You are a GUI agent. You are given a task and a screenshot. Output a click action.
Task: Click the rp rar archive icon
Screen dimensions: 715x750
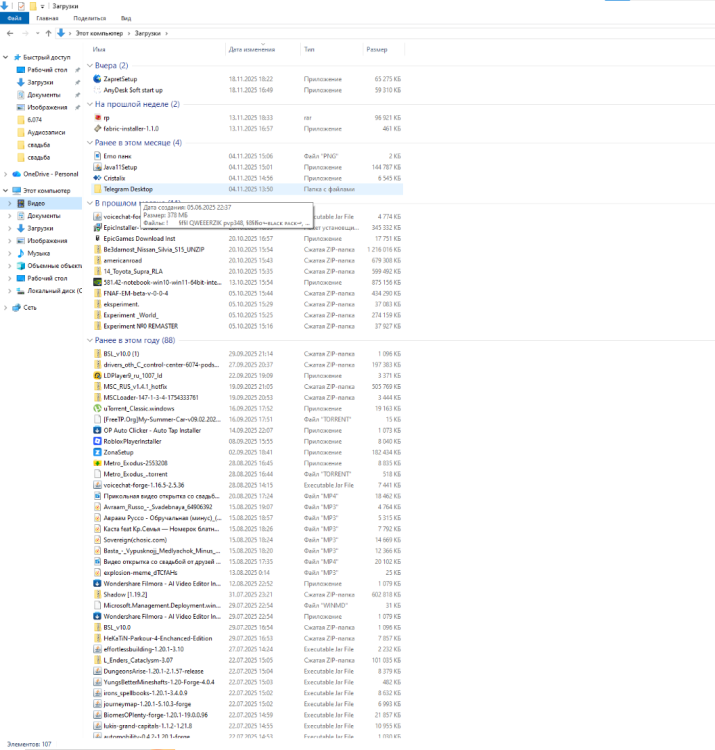click(98, 118)
